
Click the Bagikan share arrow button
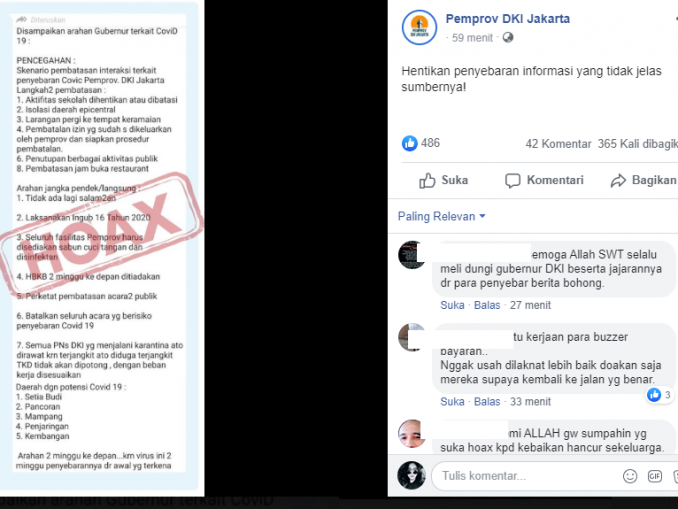point(643,180)
